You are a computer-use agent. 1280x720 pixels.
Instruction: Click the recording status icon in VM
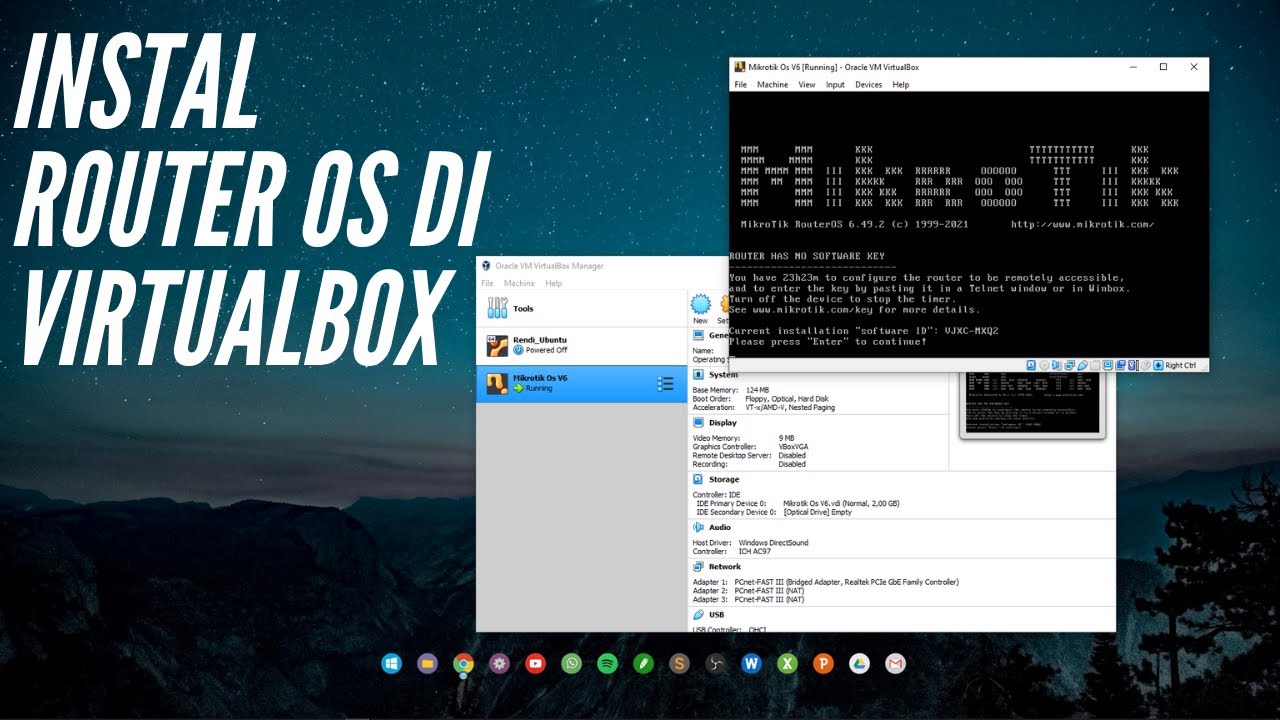point(1121,365)
